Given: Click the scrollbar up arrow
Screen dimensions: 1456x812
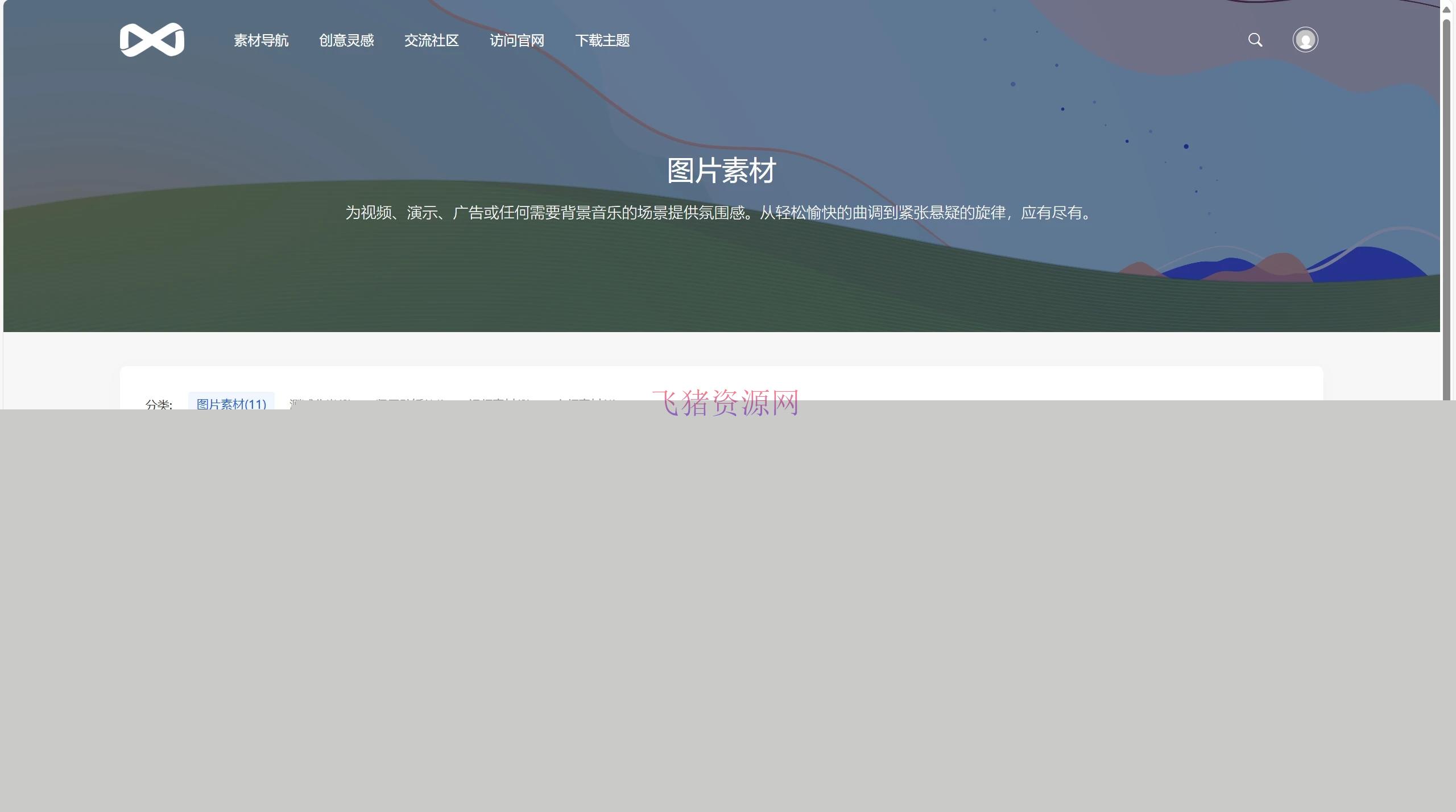Looking at the screenshot, I should click(1446, 9).
